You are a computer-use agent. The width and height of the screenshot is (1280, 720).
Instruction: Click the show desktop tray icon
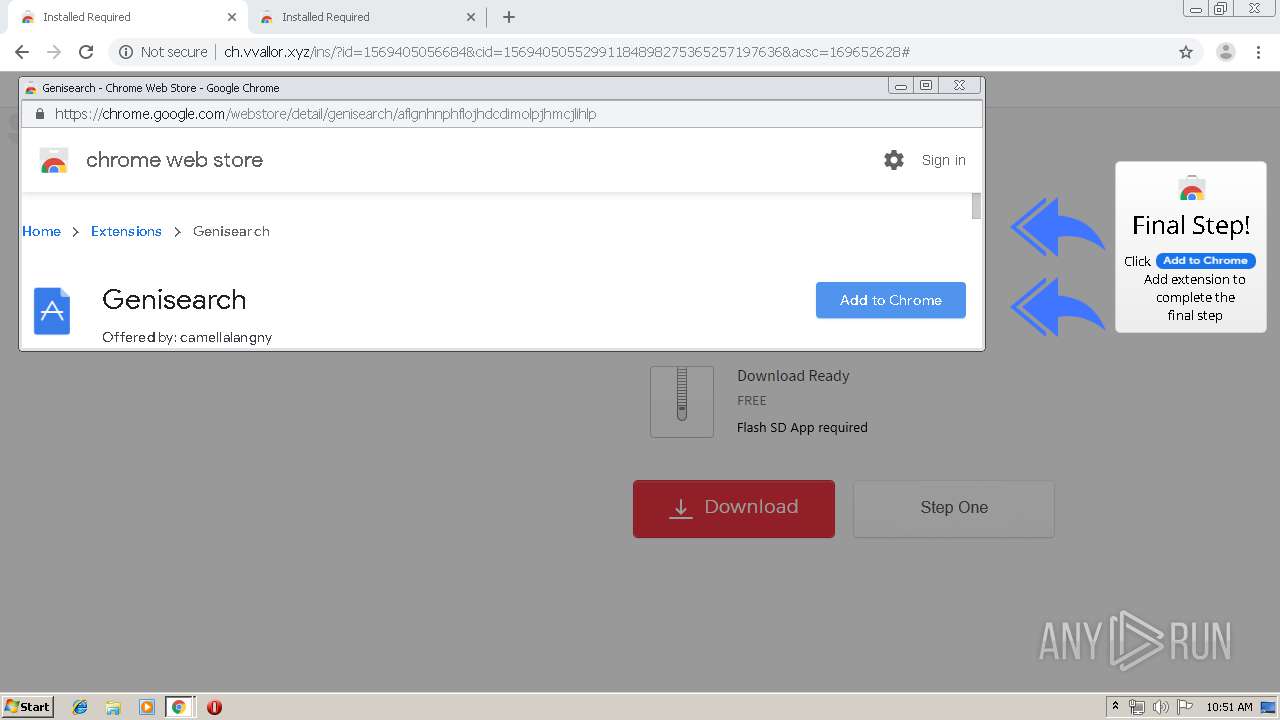(x=1268, y=707)
